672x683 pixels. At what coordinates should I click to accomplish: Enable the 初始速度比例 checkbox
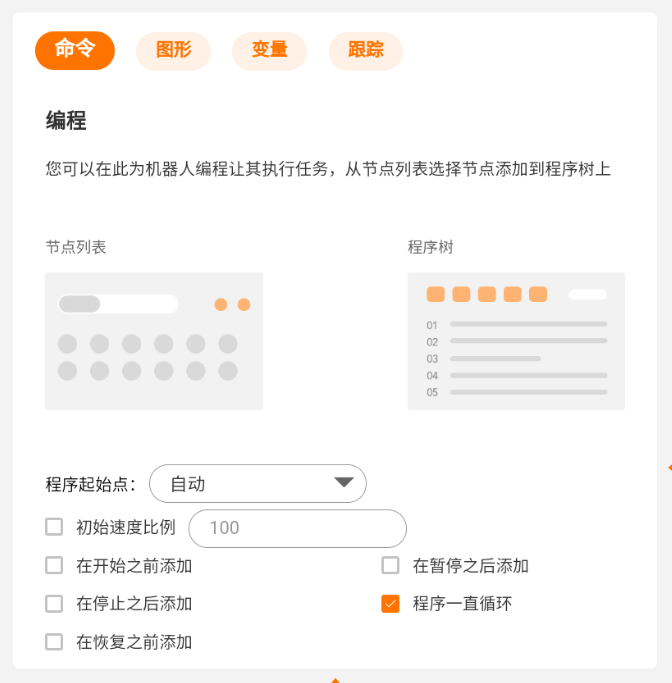point(54,527)
